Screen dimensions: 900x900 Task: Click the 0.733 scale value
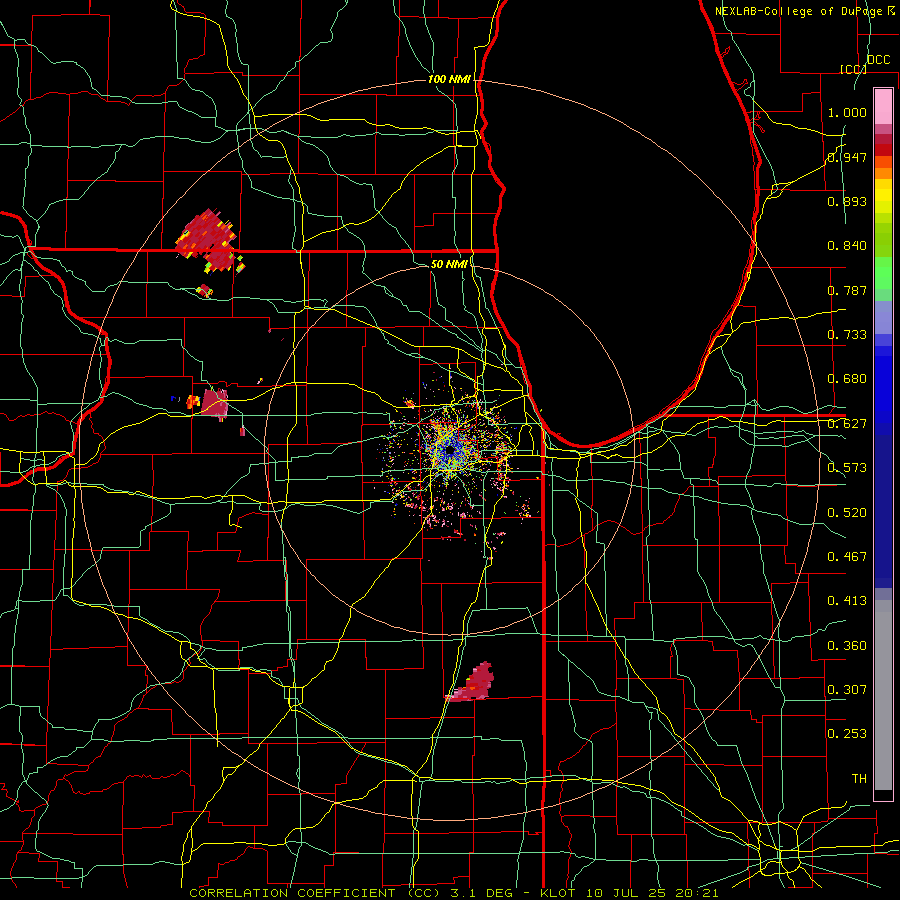point(847,335)
